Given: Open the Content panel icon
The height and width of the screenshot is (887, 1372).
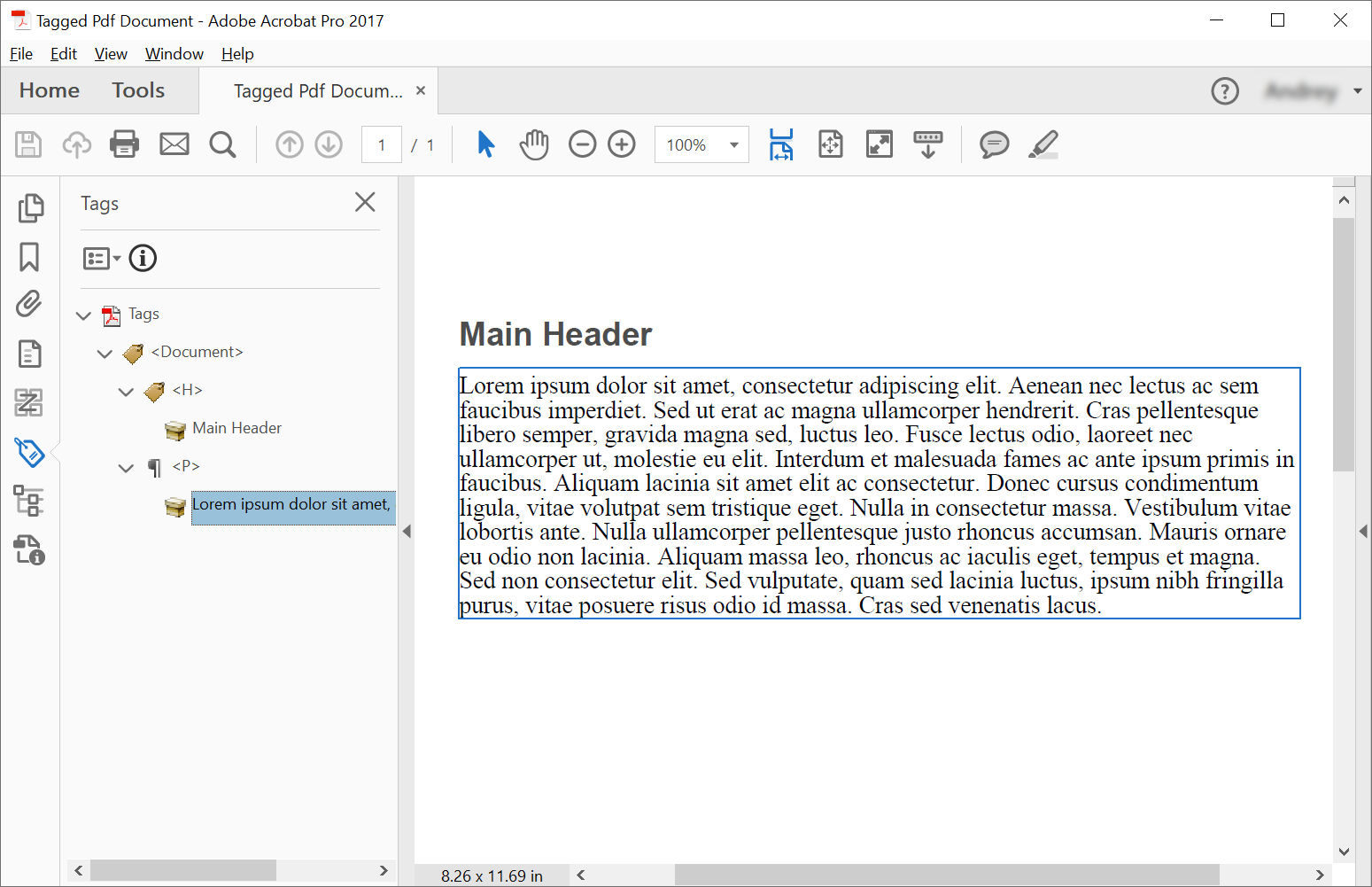Looking at the screenshot, I should tap(30, 354).
